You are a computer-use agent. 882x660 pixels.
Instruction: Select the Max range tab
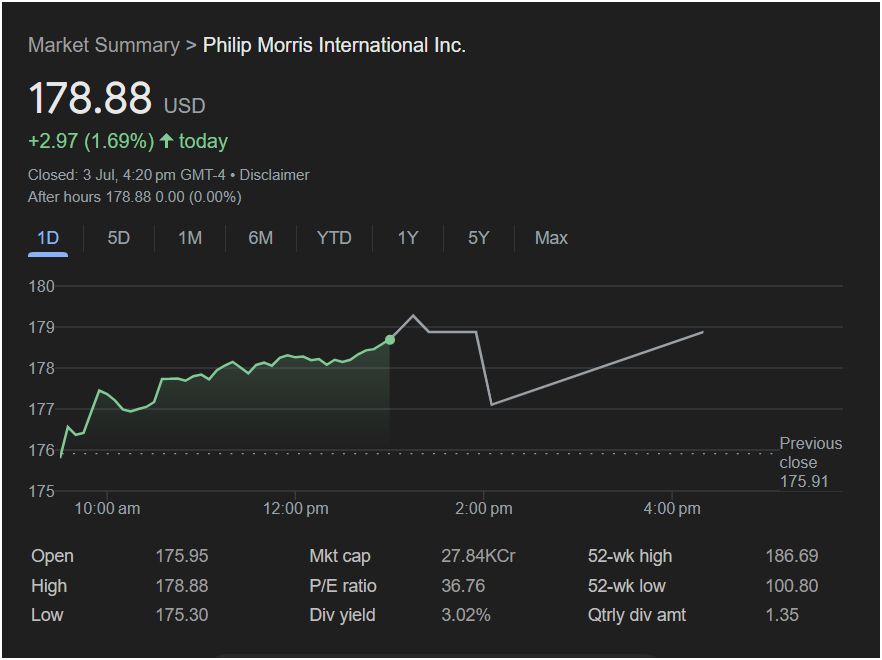click(551, 238)
